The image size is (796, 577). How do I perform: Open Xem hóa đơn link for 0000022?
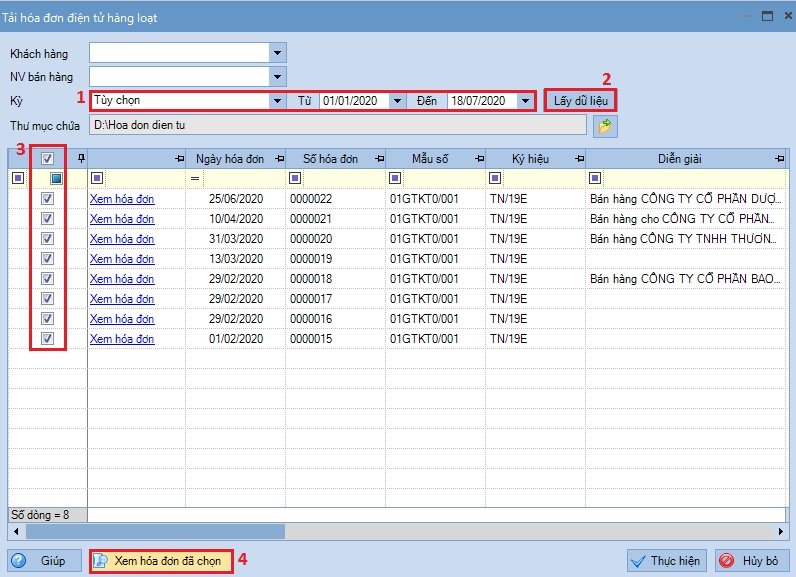(122, 199)
